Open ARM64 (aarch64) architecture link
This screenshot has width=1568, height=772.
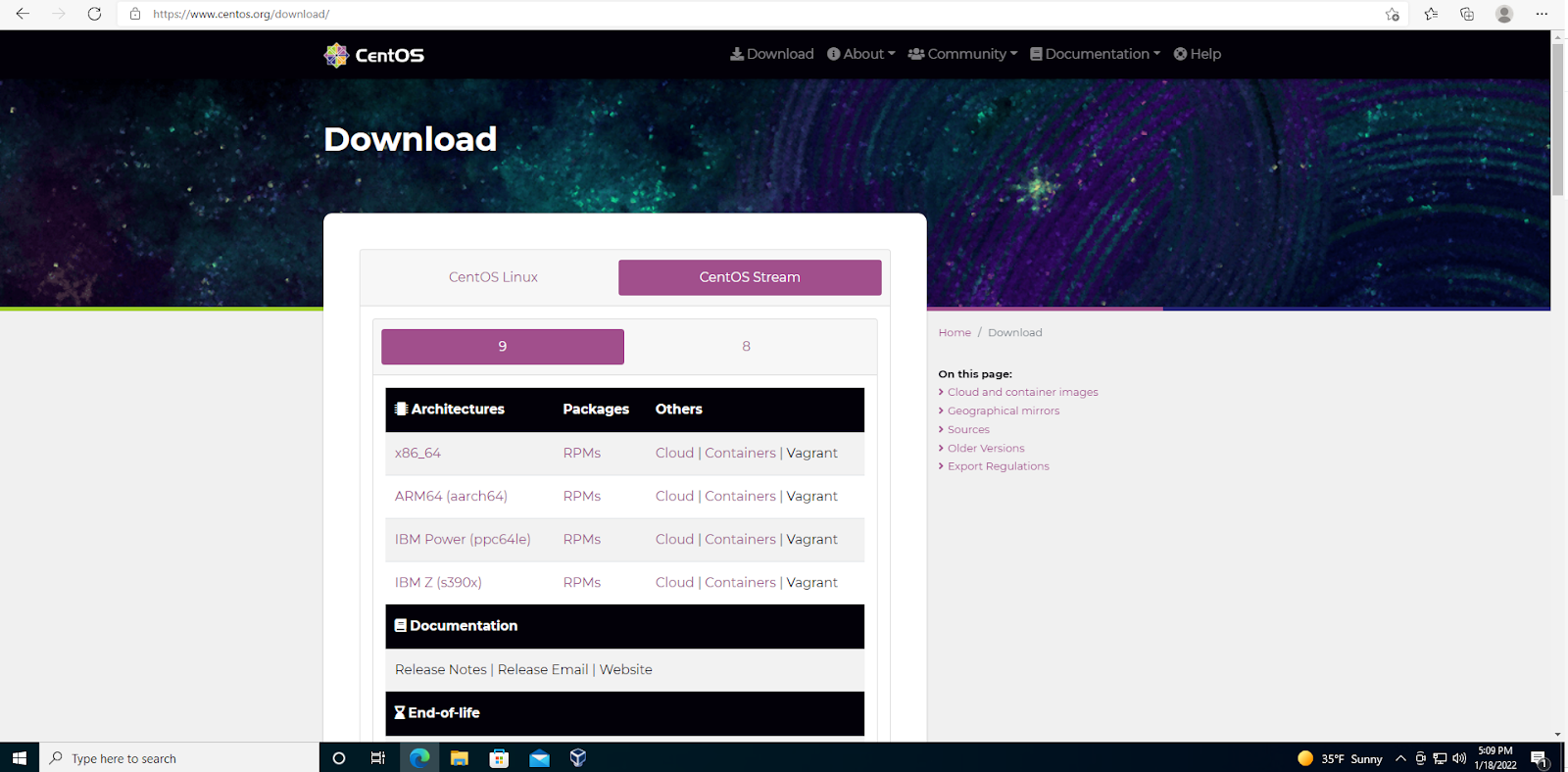[451, 496]
